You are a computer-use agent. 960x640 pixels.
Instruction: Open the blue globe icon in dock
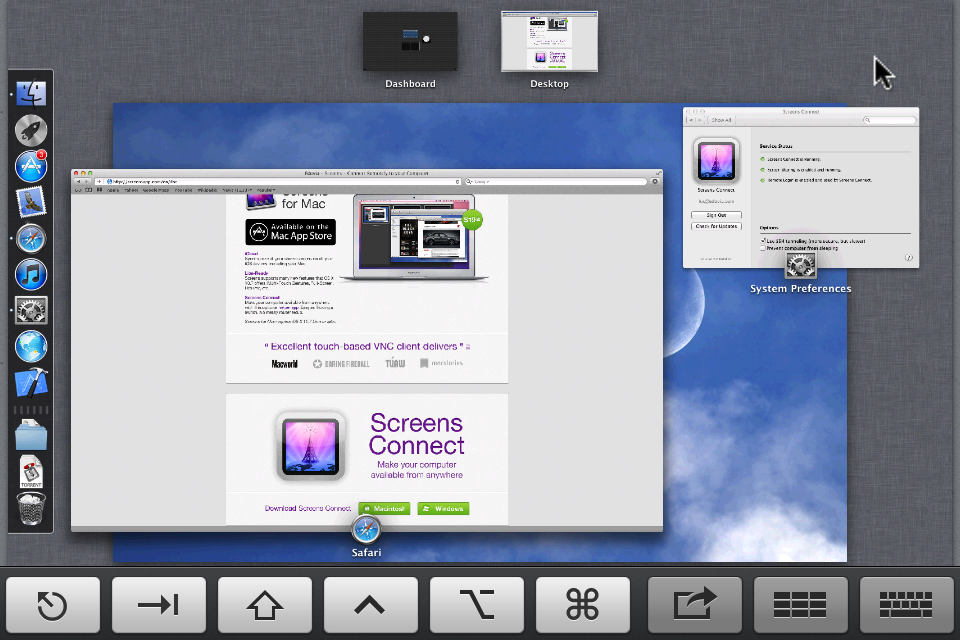[x=31, y=347]
